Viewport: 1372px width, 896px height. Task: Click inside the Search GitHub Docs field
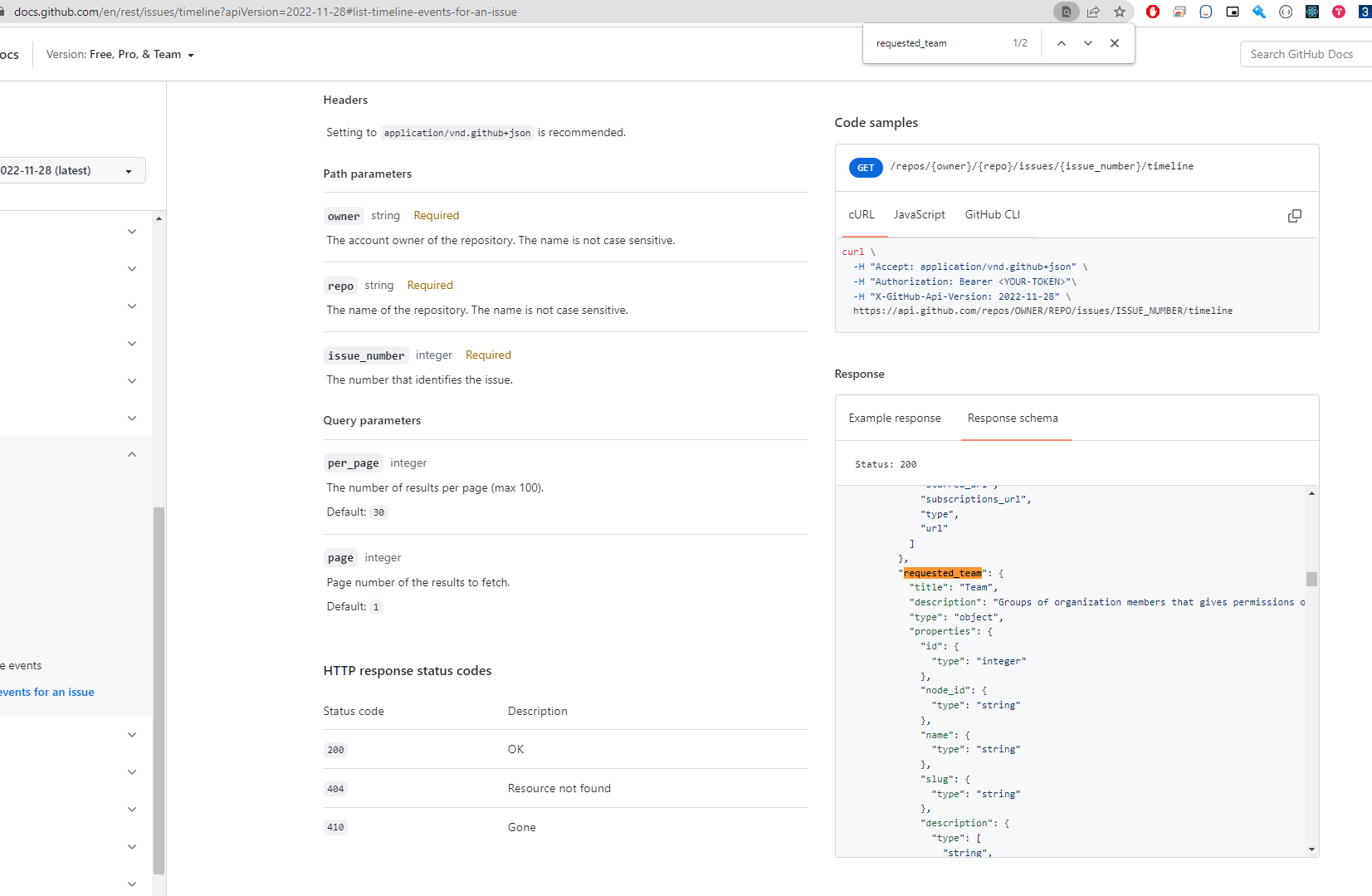pos(1305,54)
